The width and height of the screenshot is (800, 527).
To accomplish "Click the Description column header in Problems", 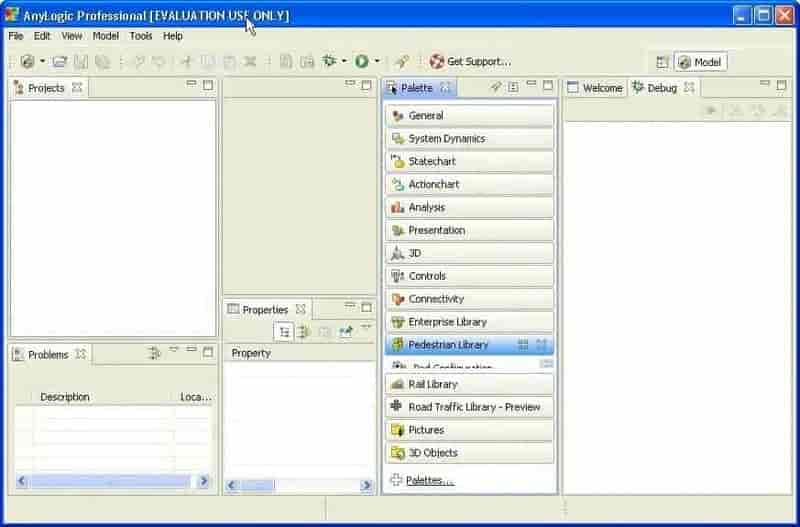I will tap(65, 397).
